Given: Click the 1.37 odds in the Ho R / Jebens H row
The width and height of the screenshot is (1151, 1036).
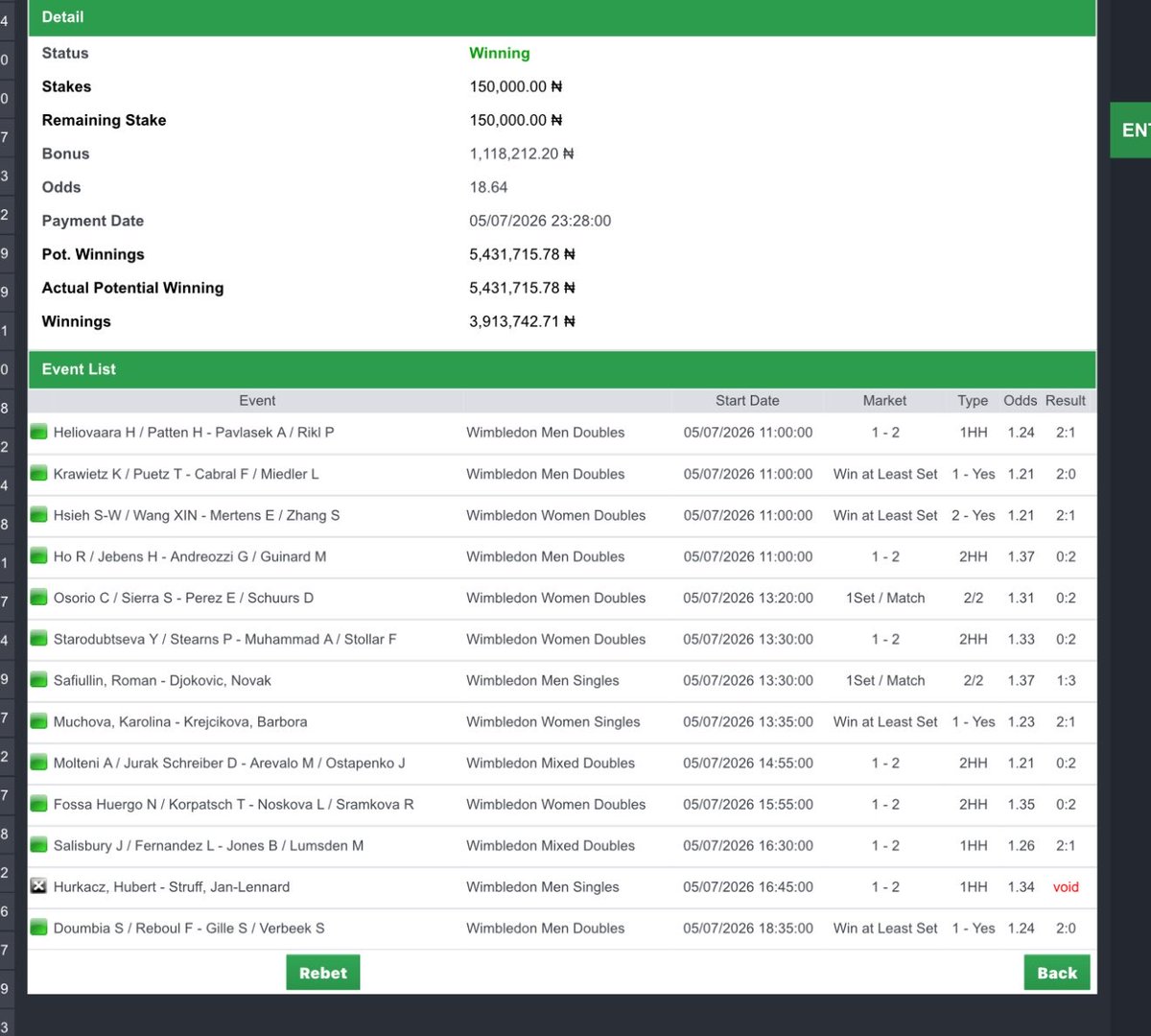Looking at the screenshot, I should (1021, 556).
